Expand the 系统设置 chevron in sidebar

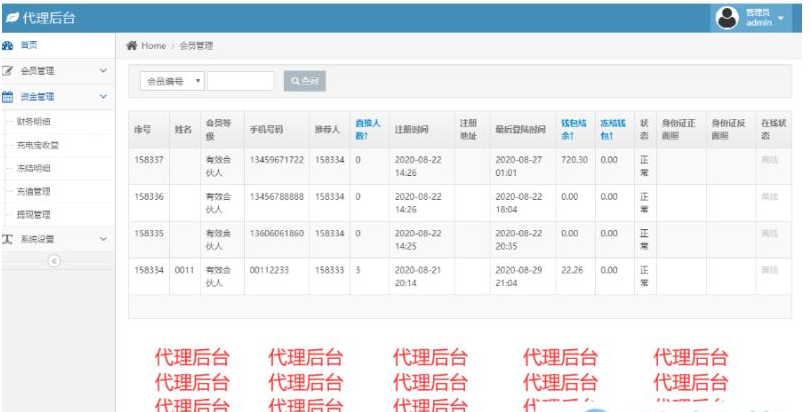103,239
